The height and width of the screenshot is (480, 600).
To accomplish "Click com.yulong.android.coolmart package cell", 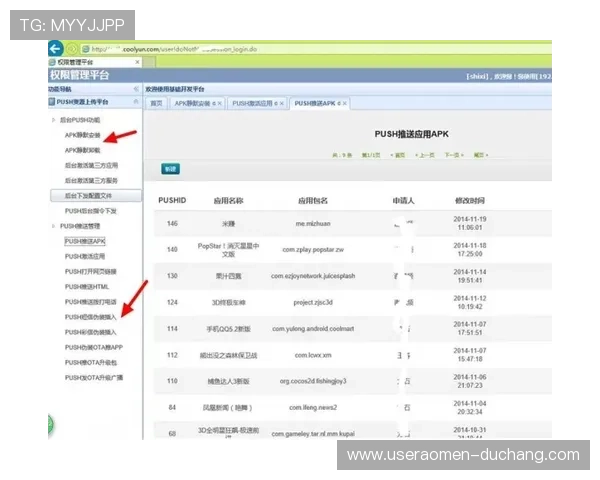I will pyautogui.click(x=313, y=329).
